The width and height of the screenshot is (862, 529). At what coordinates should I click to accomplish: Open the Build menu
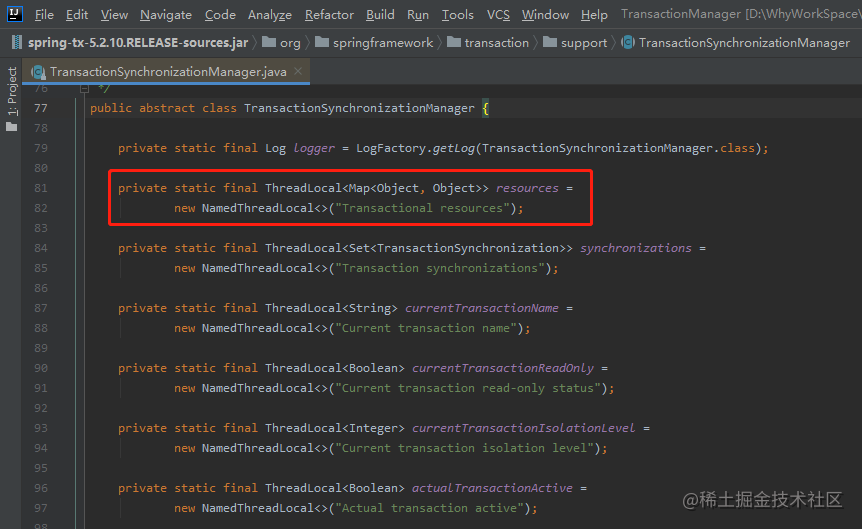[380, 15]
